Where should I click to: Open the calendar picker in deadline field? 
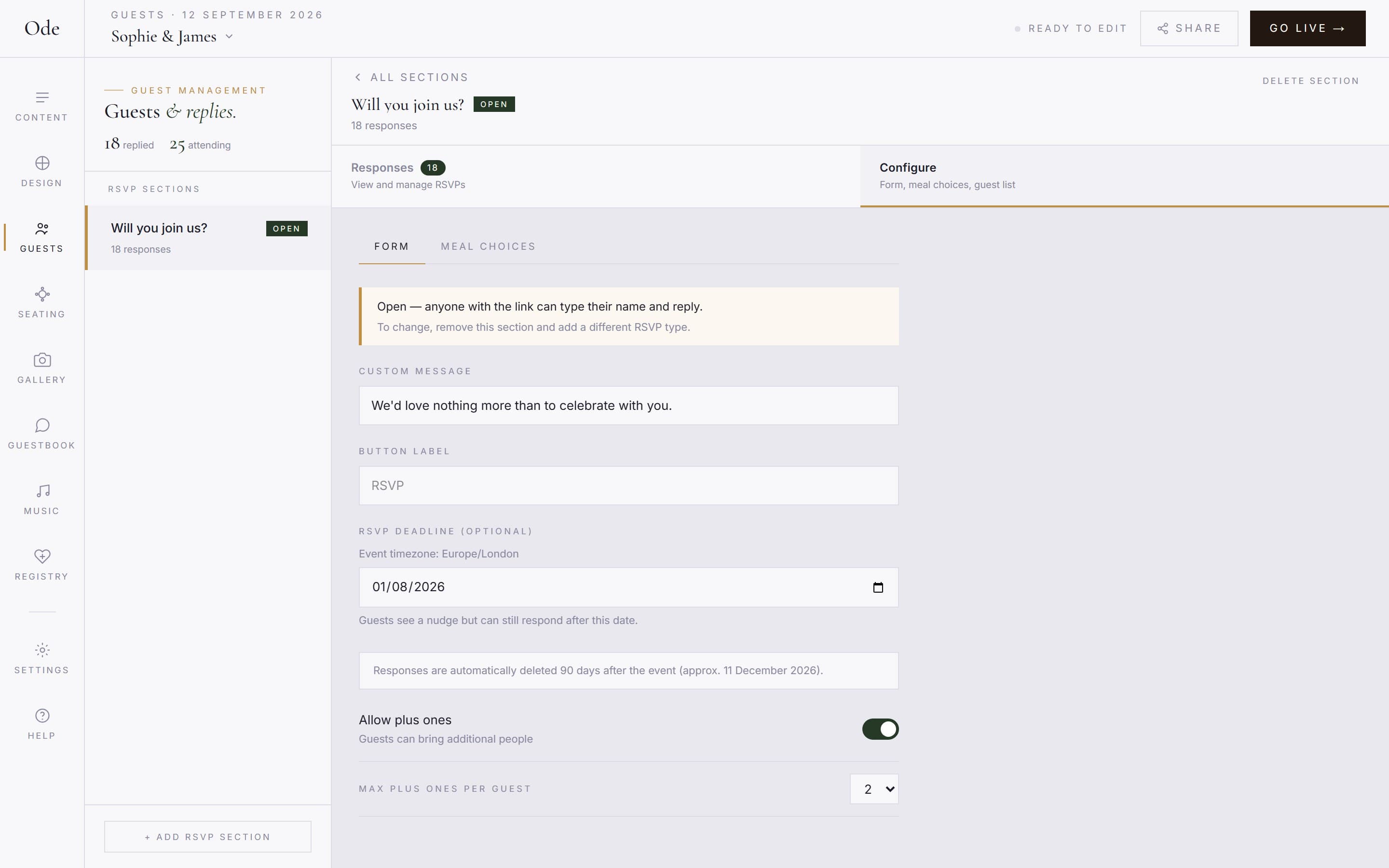click(x=878, y=587)
